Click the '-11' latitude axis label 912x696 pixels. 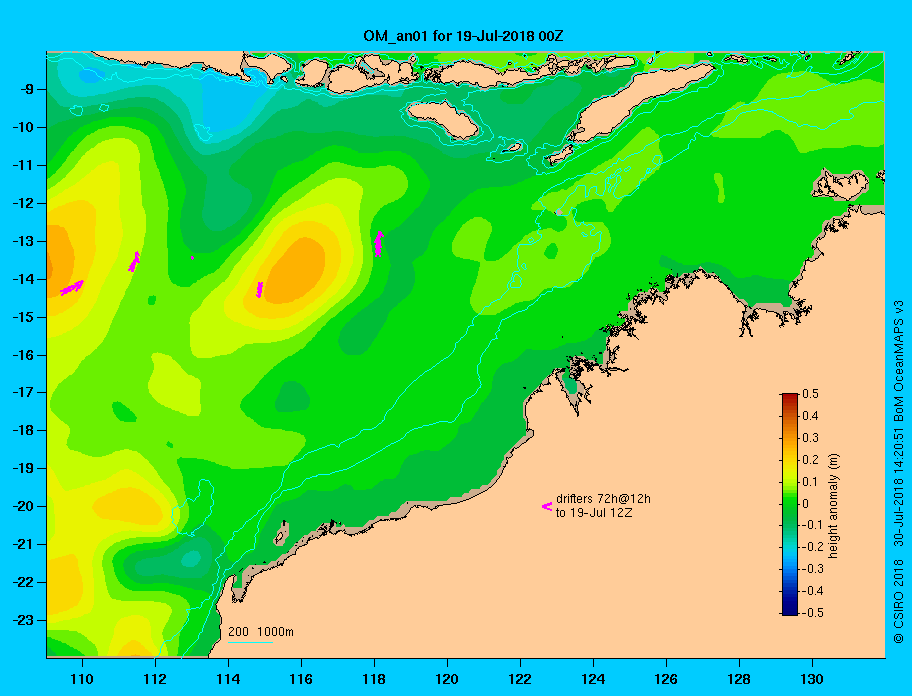[23, 166]
